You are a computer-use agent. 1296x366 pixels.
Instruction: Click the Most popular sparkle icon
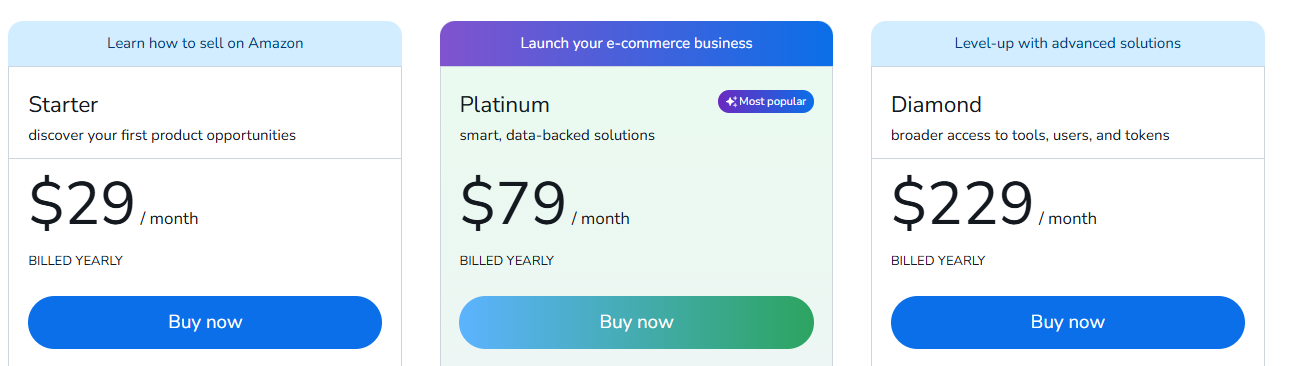point(731,101)
